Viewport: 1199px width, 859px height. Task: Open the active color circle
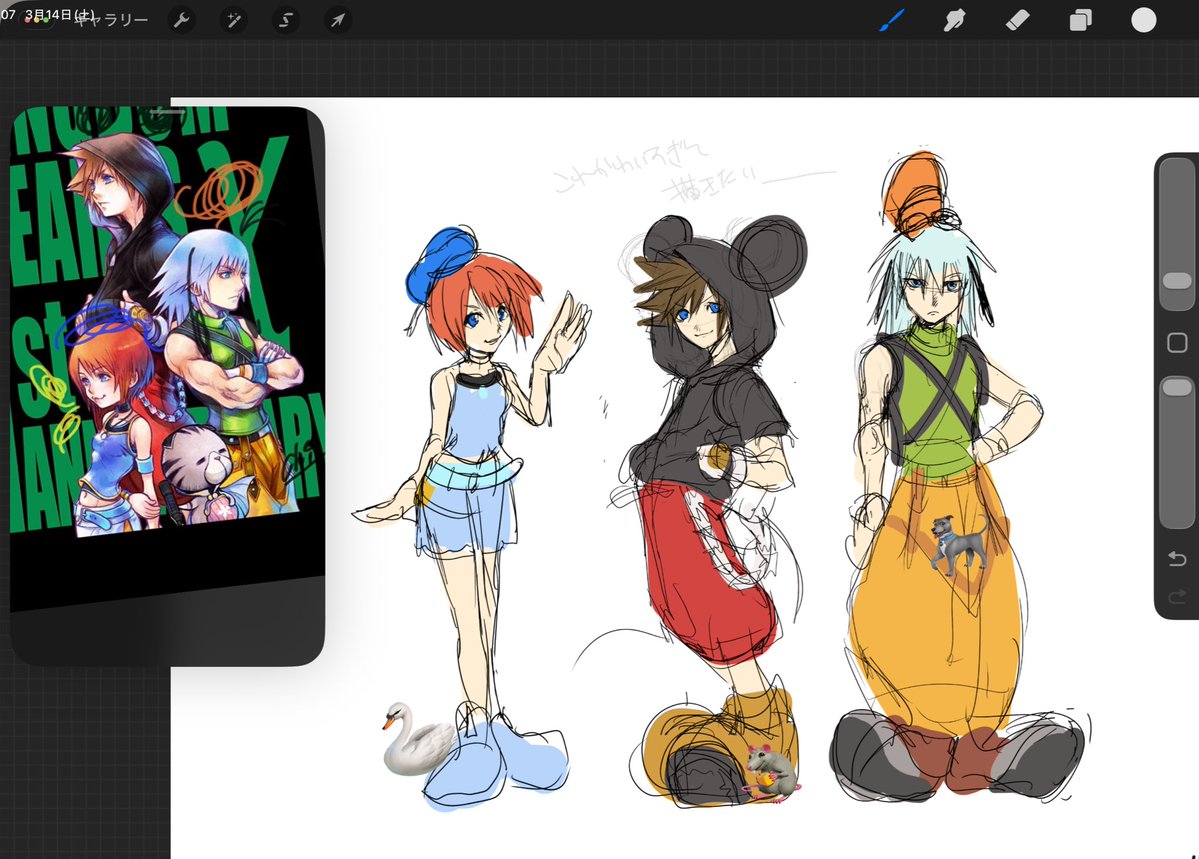click(x=1143, y=20)
